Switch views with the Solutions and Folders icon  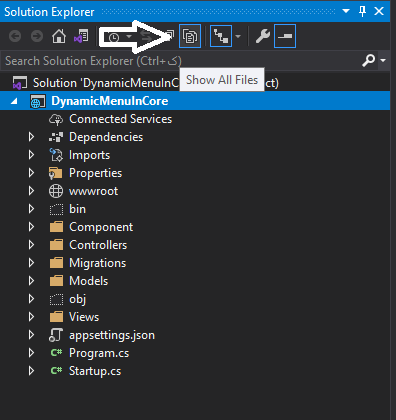point(81,36)
